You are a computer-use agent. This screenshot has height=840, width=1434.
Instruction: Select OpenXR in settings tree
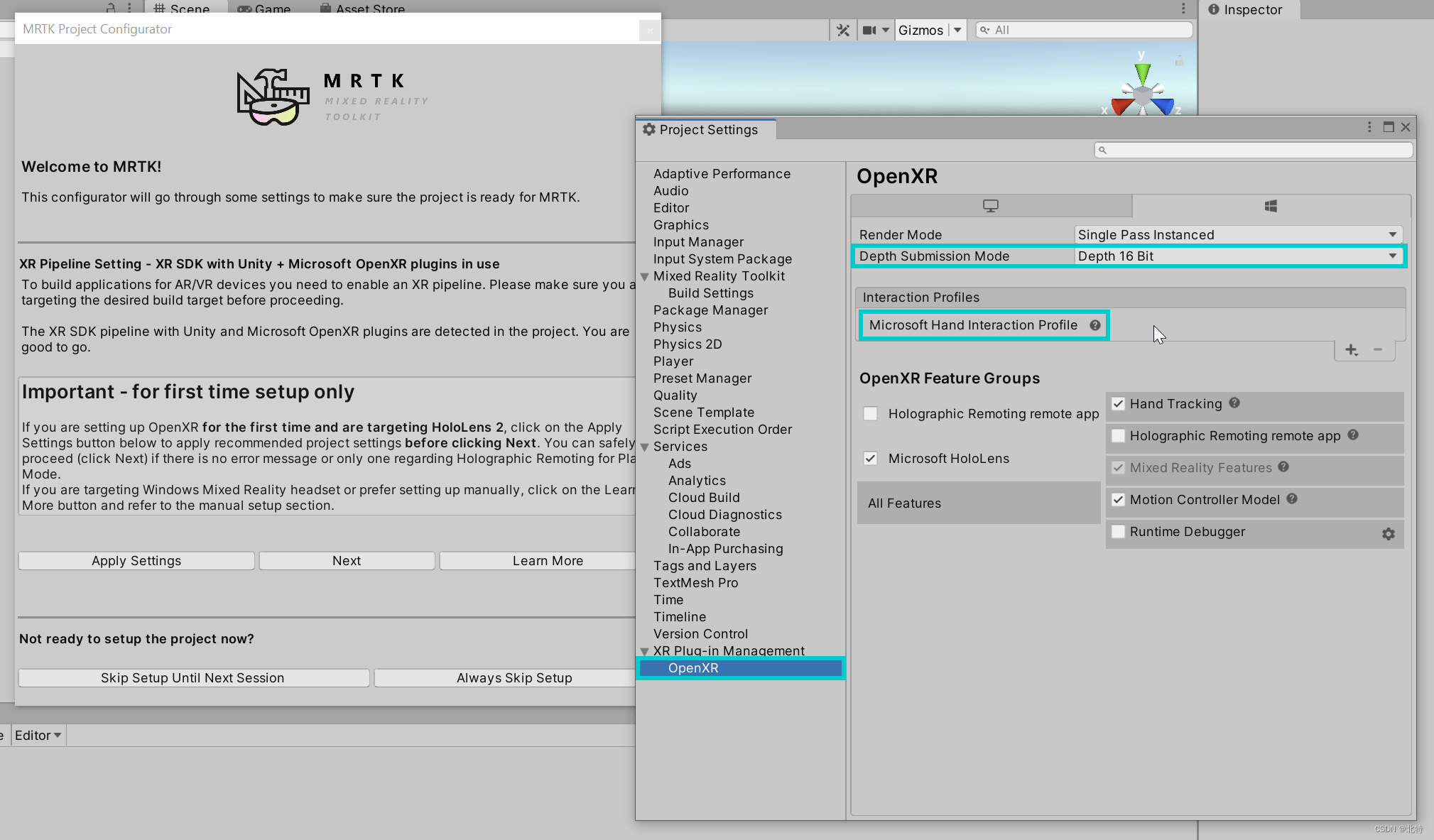pyautogui.click(x=741, y=668)
